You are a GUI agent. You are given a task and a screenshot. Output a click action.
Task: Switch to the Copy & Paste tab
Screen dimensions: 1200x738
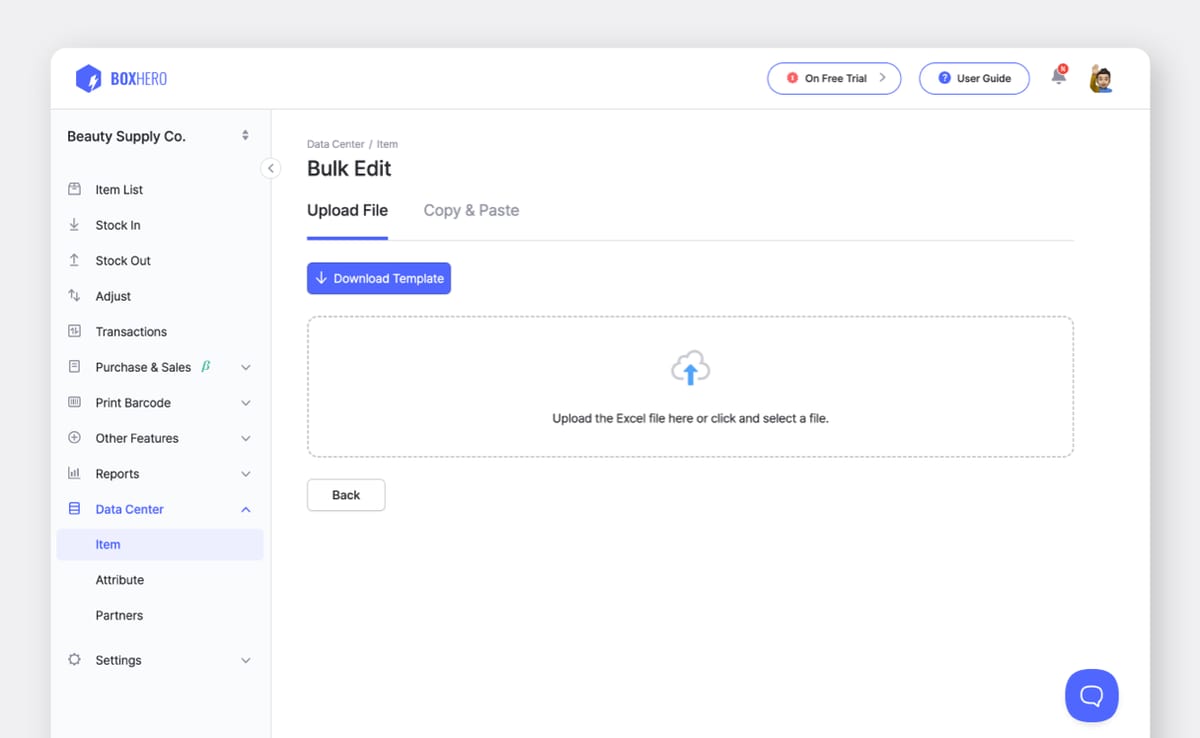pos(471,210)
